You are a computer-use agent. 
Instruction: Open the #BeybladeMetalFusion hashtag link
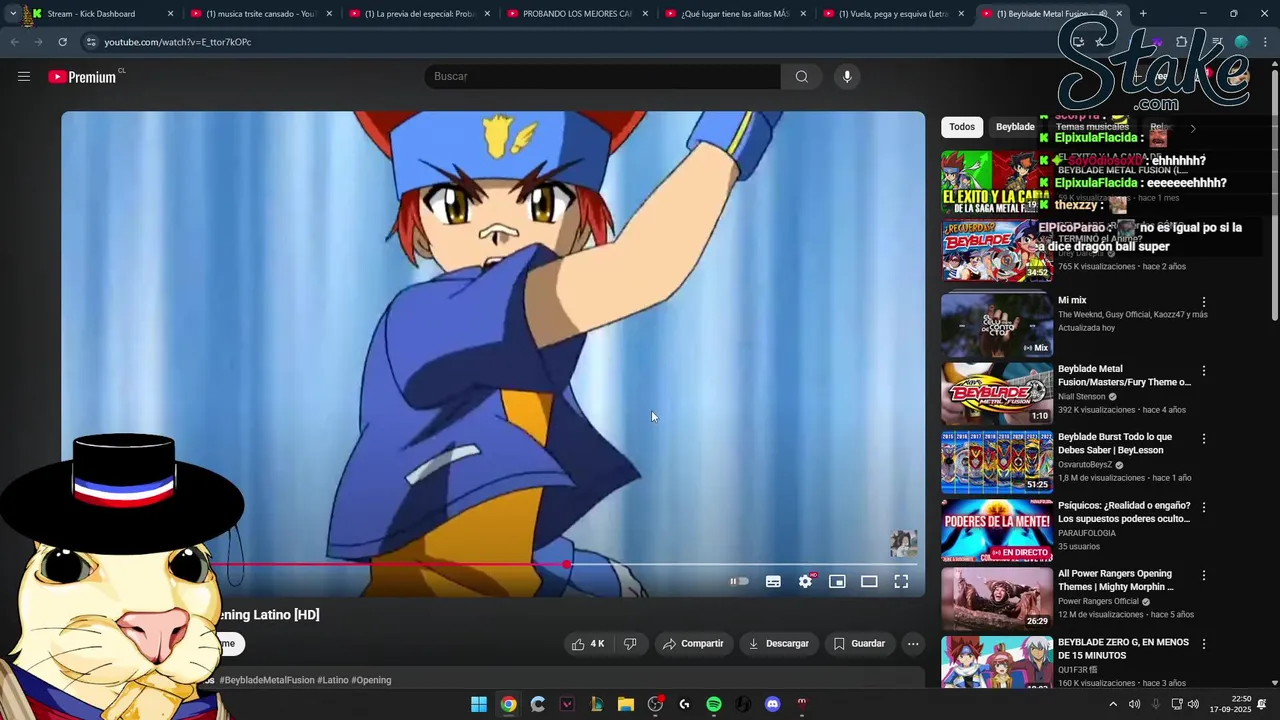point(267,680)
